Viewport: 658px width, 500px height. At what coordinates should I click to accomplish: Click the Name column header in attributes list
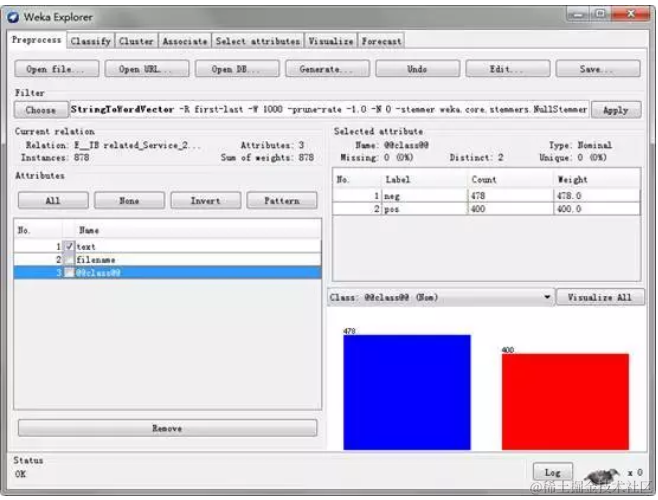tap(197, 230)
